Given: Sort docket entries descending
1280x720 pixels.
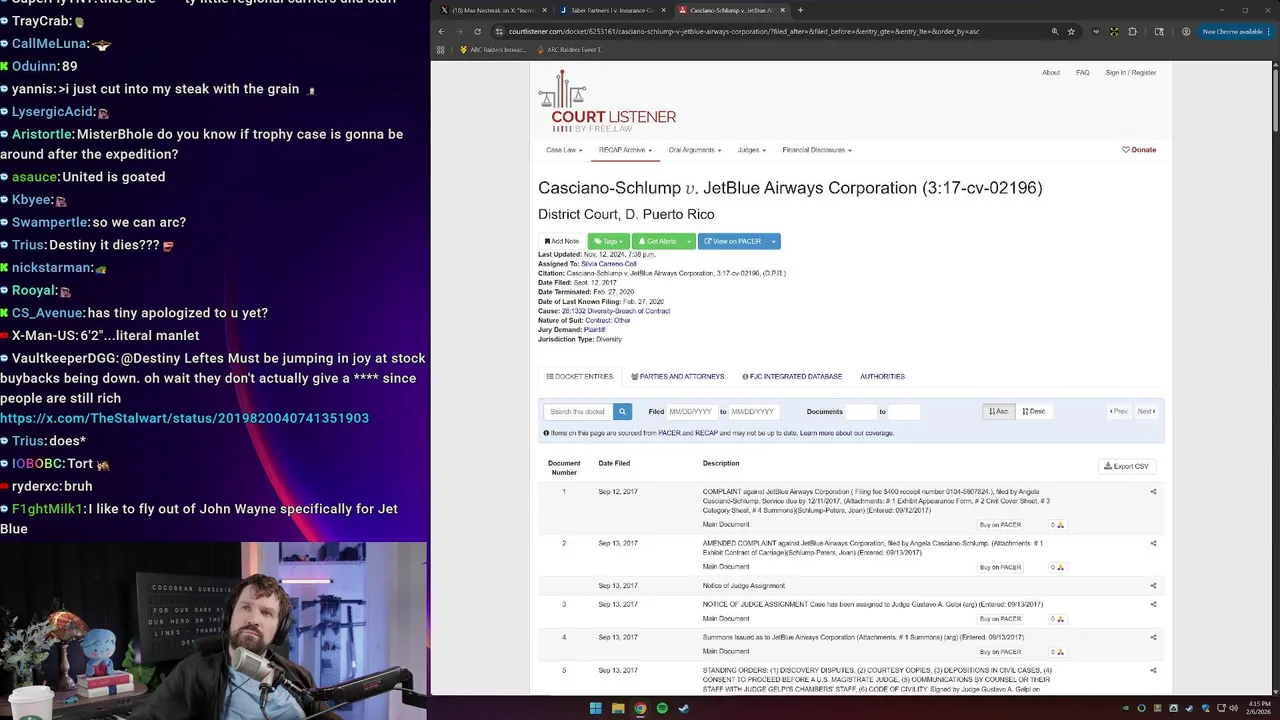Looking at the screenshot, I should (1034, 411).
